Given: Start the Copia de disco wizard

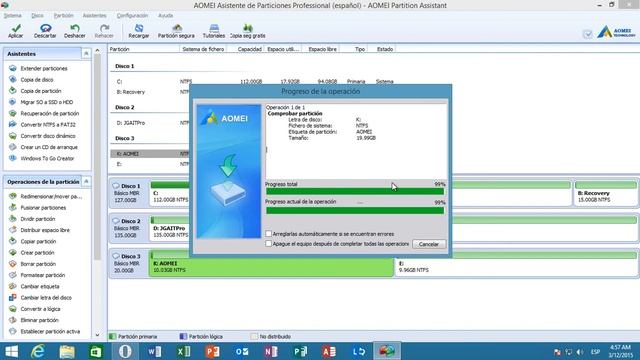Looking at the screenshot, I should click(37, 80).
